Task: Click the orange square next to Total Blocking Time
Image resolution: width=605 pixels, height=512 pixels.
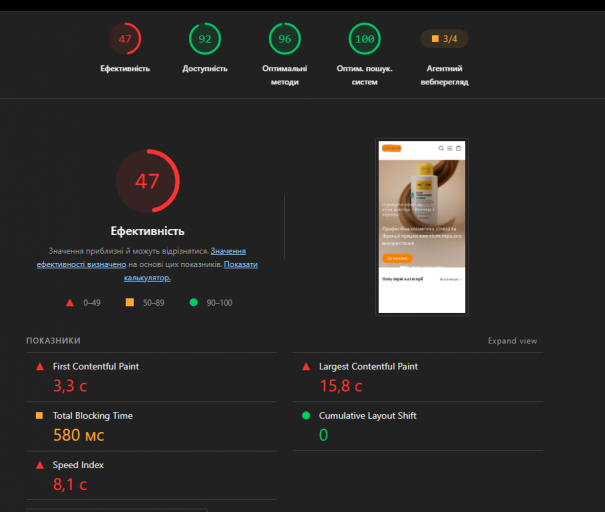Action: 39,416
